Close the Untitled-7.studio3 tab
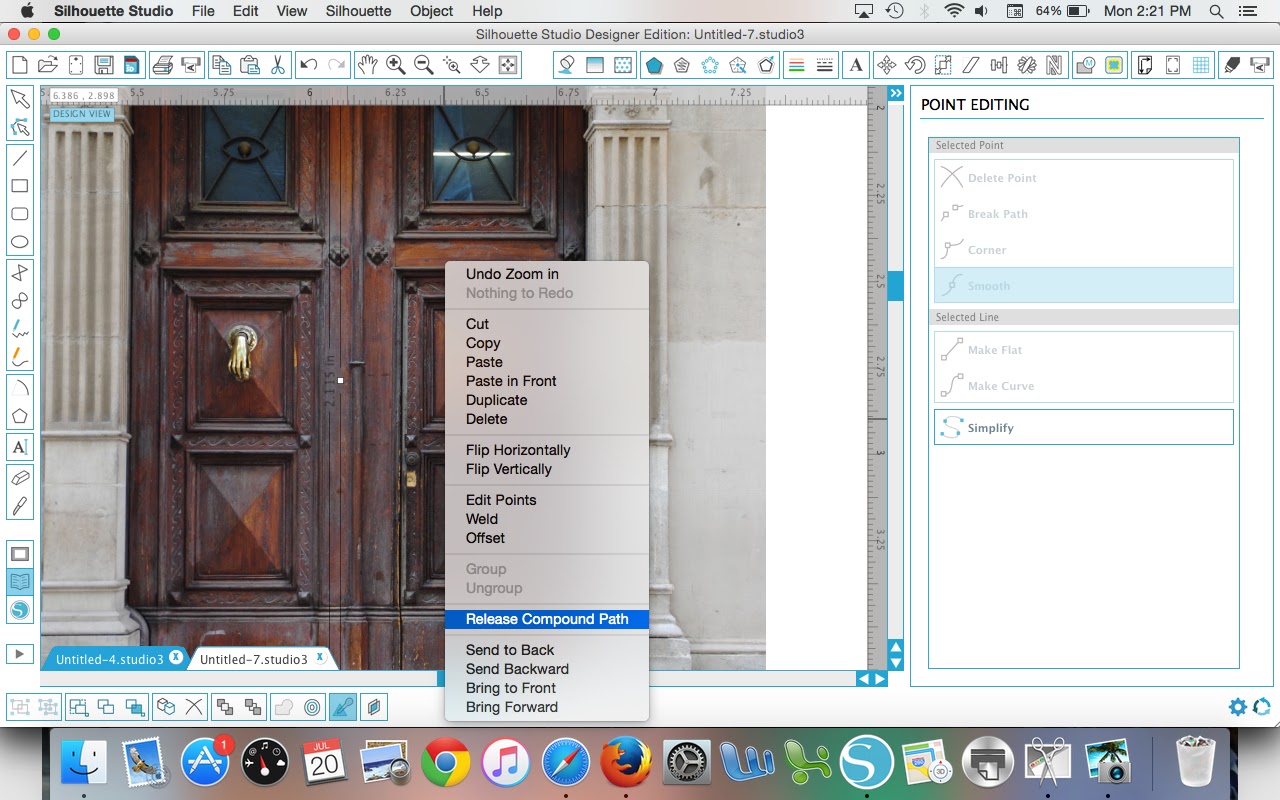The width and height of the screenshot is (1280, 800). tap(320, 657)
